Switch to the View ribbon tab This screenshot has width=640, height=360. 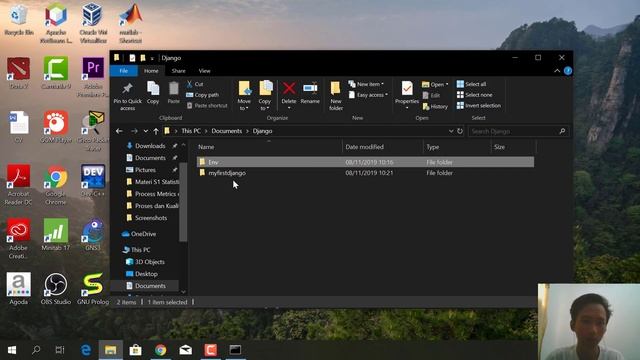[204, 71]
